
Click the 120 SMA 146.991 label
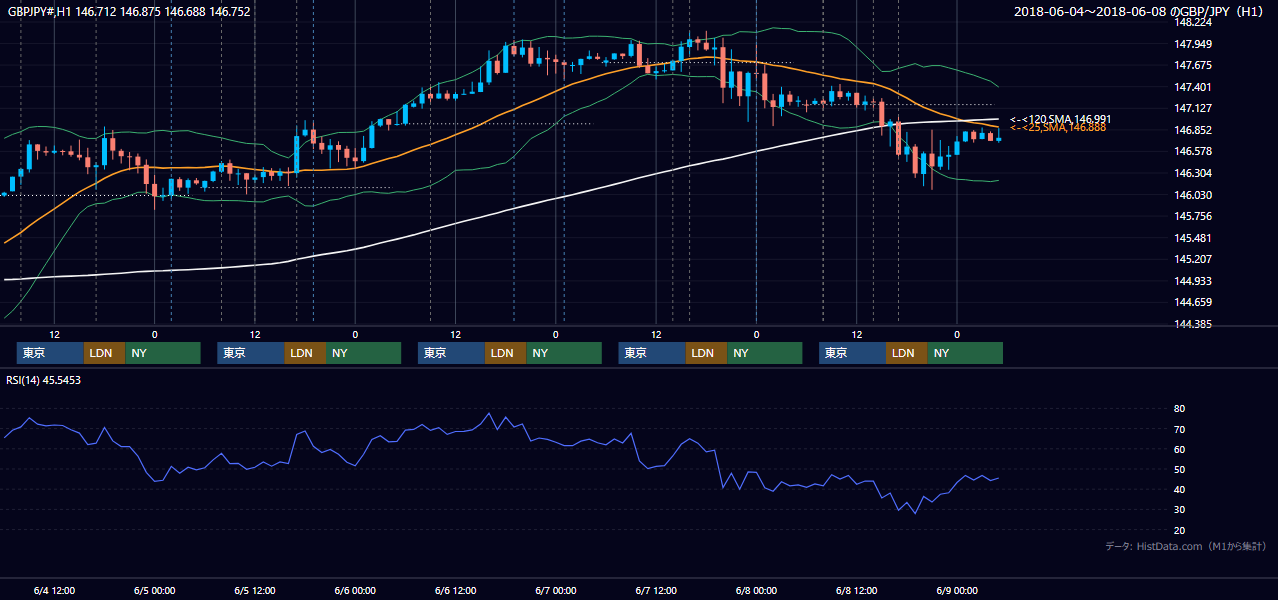(1061, 119)
